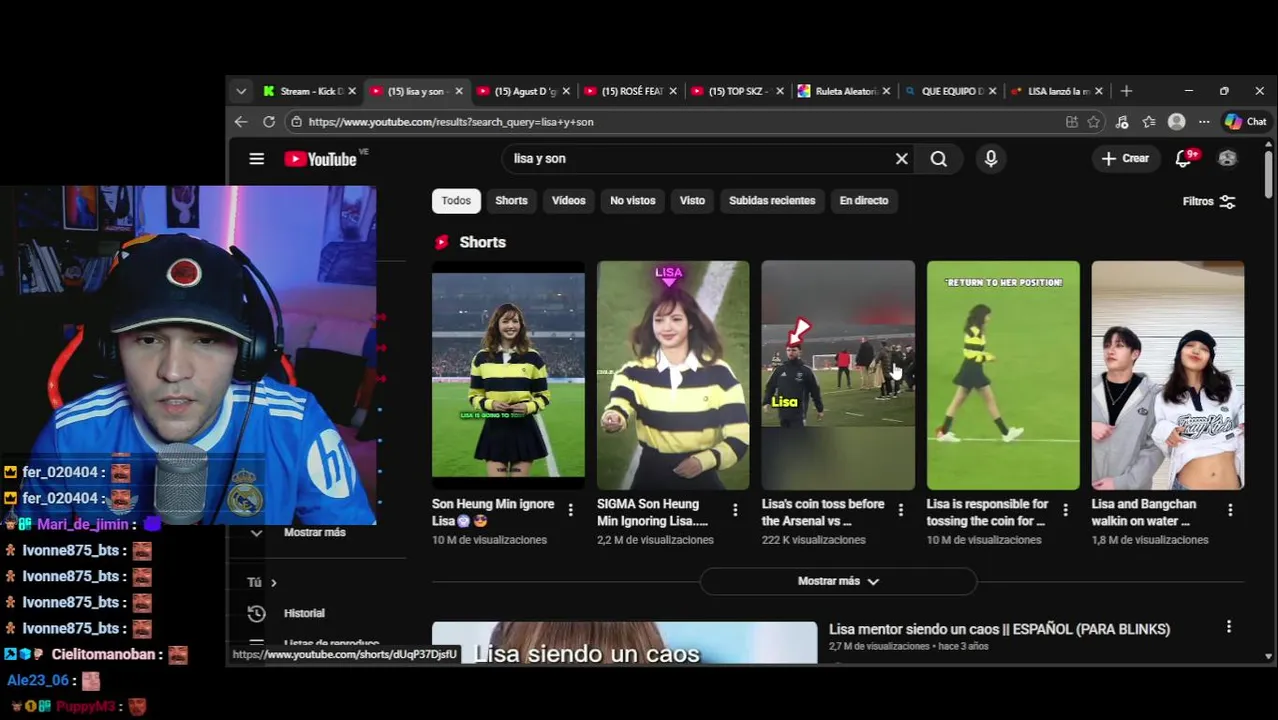Click the page vertical scrollbar
Viewport: 1278px width, 720px height.
tap(1268, 173)
